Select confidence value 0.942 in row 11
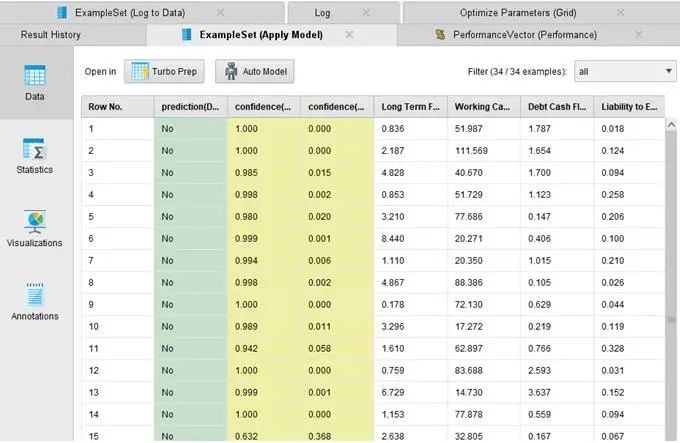 (x=246, y=349)
